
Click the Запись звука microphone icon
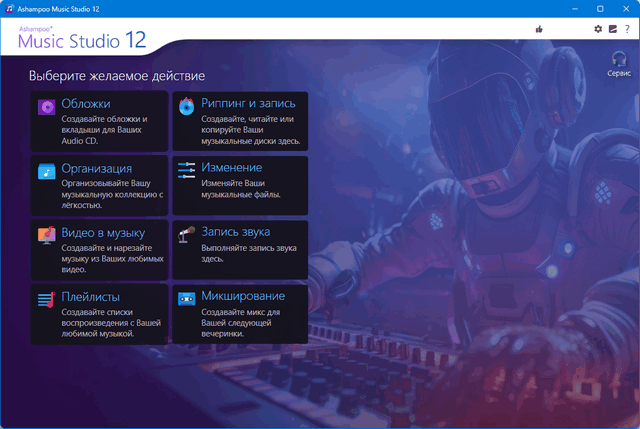coord(186,235)
